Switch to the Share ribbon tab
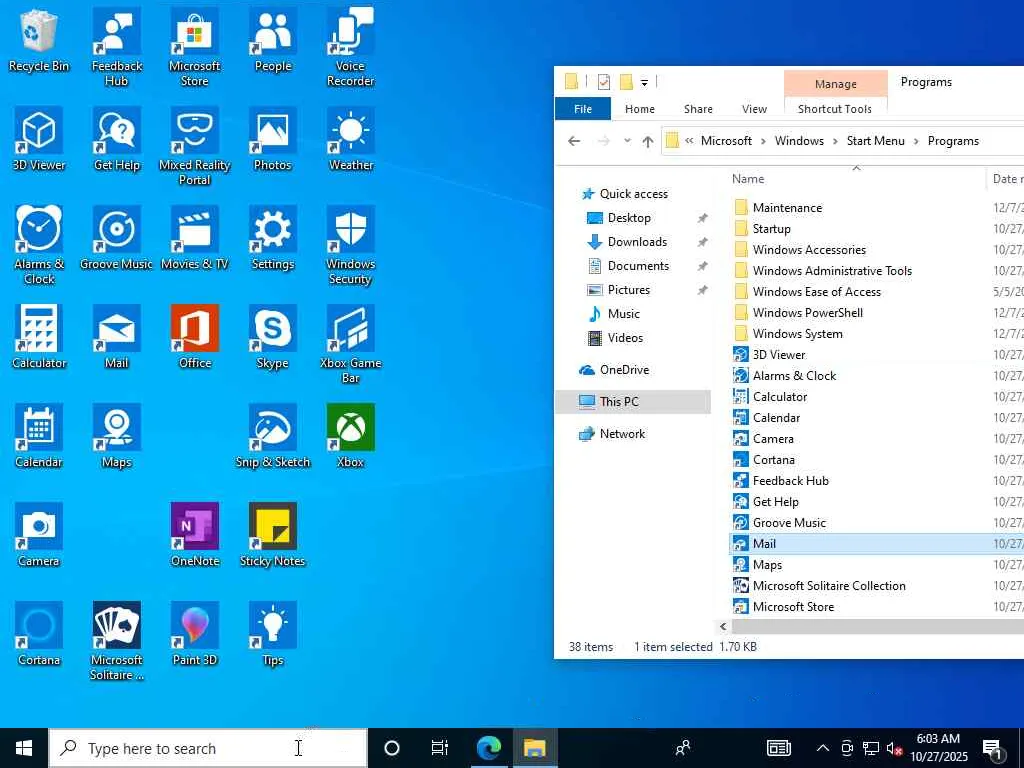1024x768 pixels. point(697,109)
